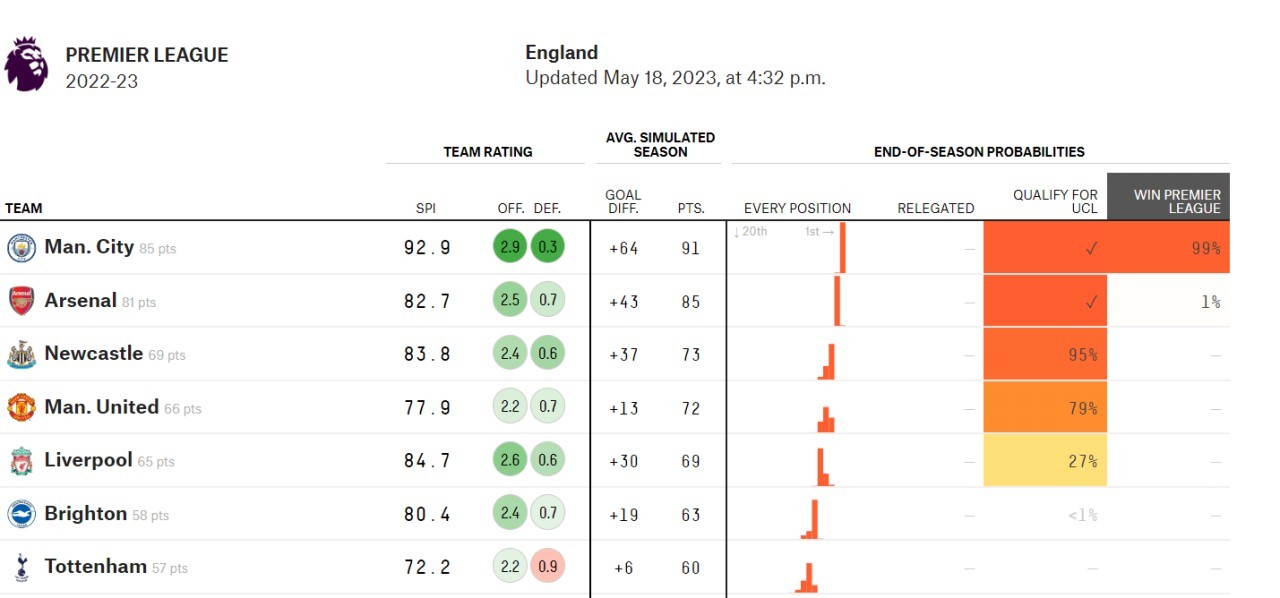Image resolution: width=1280 pixels, height=598 pixels.
Task: Click the Brighton club crest
Action: (x=21, y=514)
